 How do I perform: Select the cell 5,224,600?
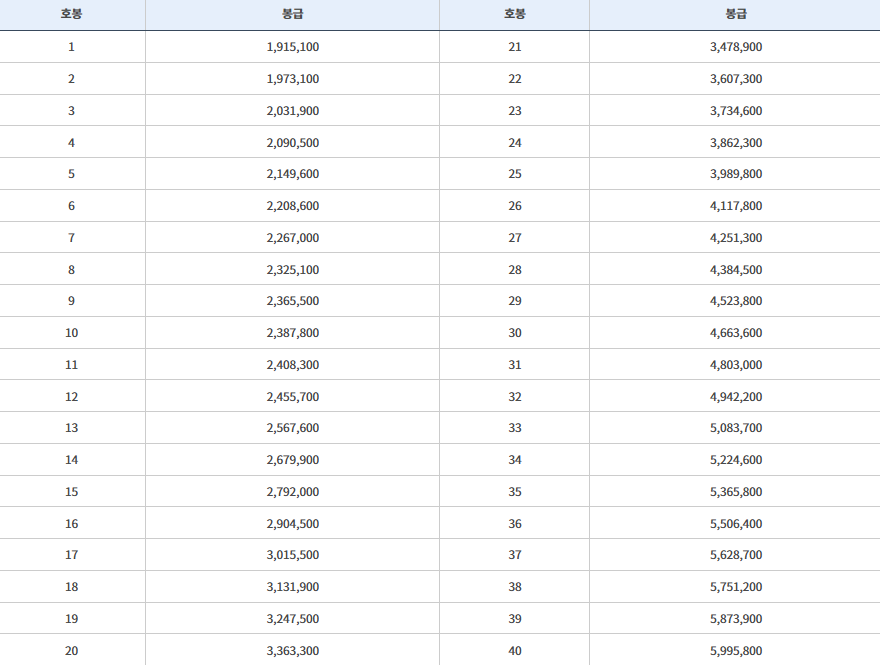[x=736, y=460]
